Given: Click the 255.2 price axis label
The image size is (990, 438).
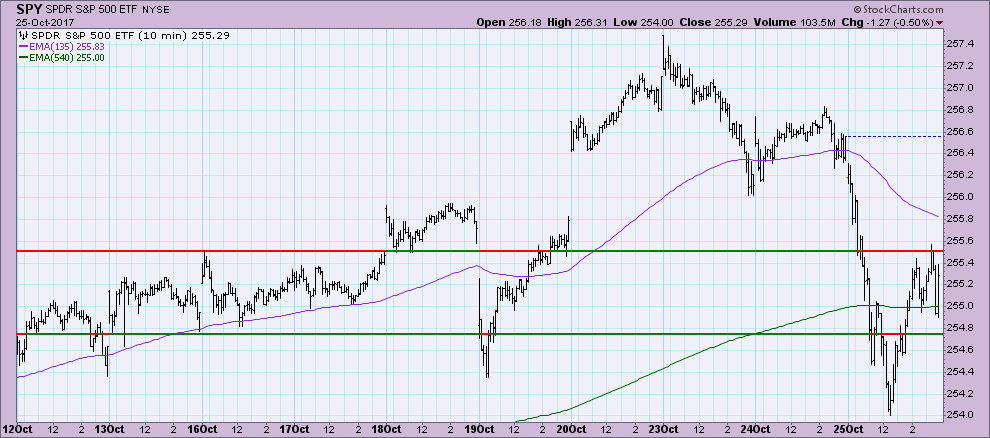Looking at the screenshot, I should (960, 284).
